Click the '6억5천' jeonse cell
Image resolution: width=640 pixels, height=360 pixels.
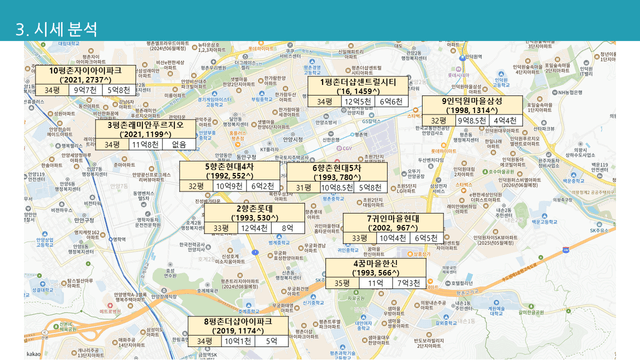(427, 238)
